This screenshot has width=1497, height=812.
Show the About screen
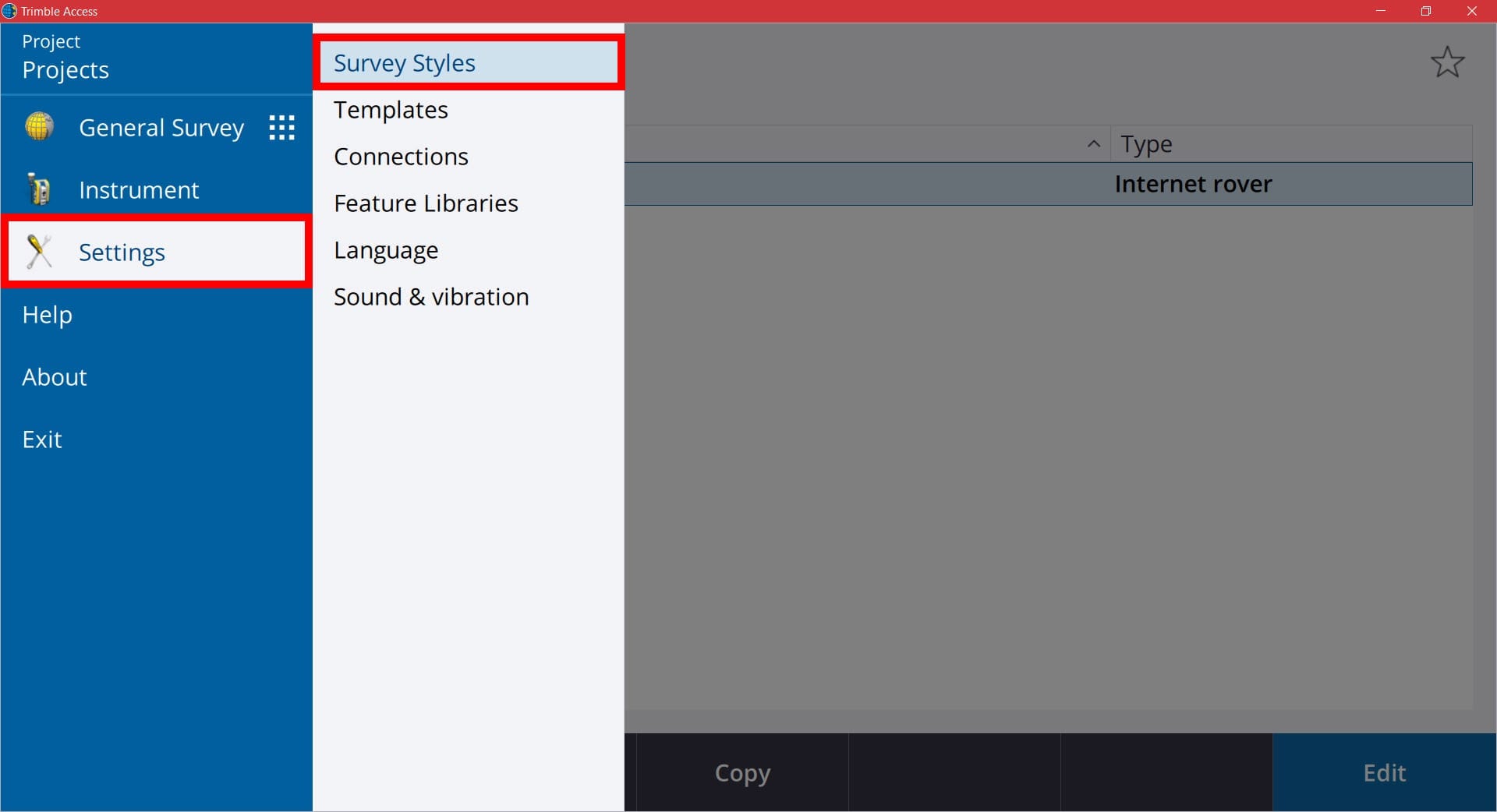coord(156,376)
